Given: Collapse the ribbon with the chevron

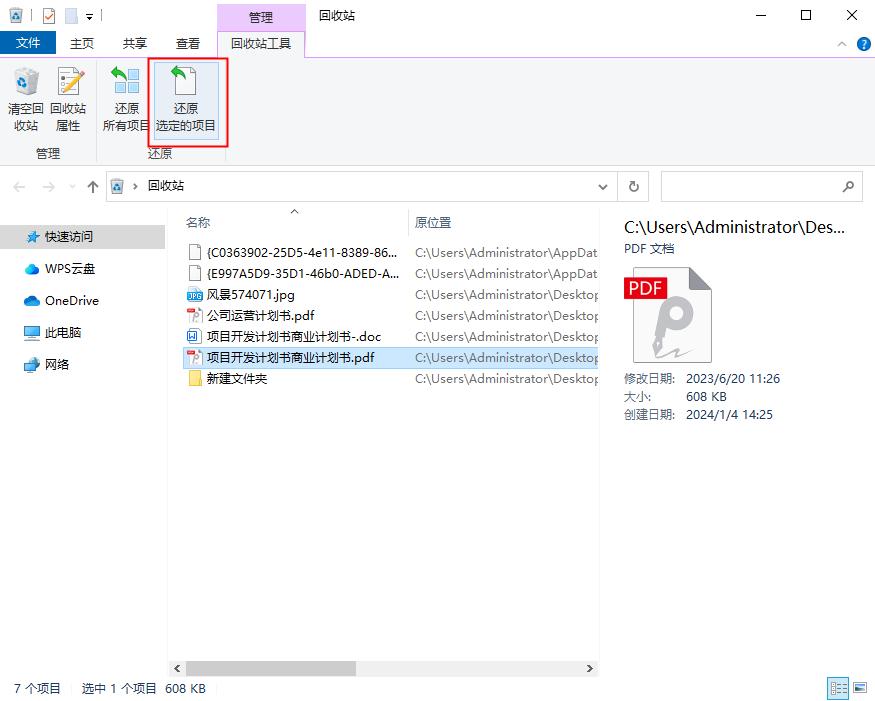Looking at the screenshot, I should [842, 44].
